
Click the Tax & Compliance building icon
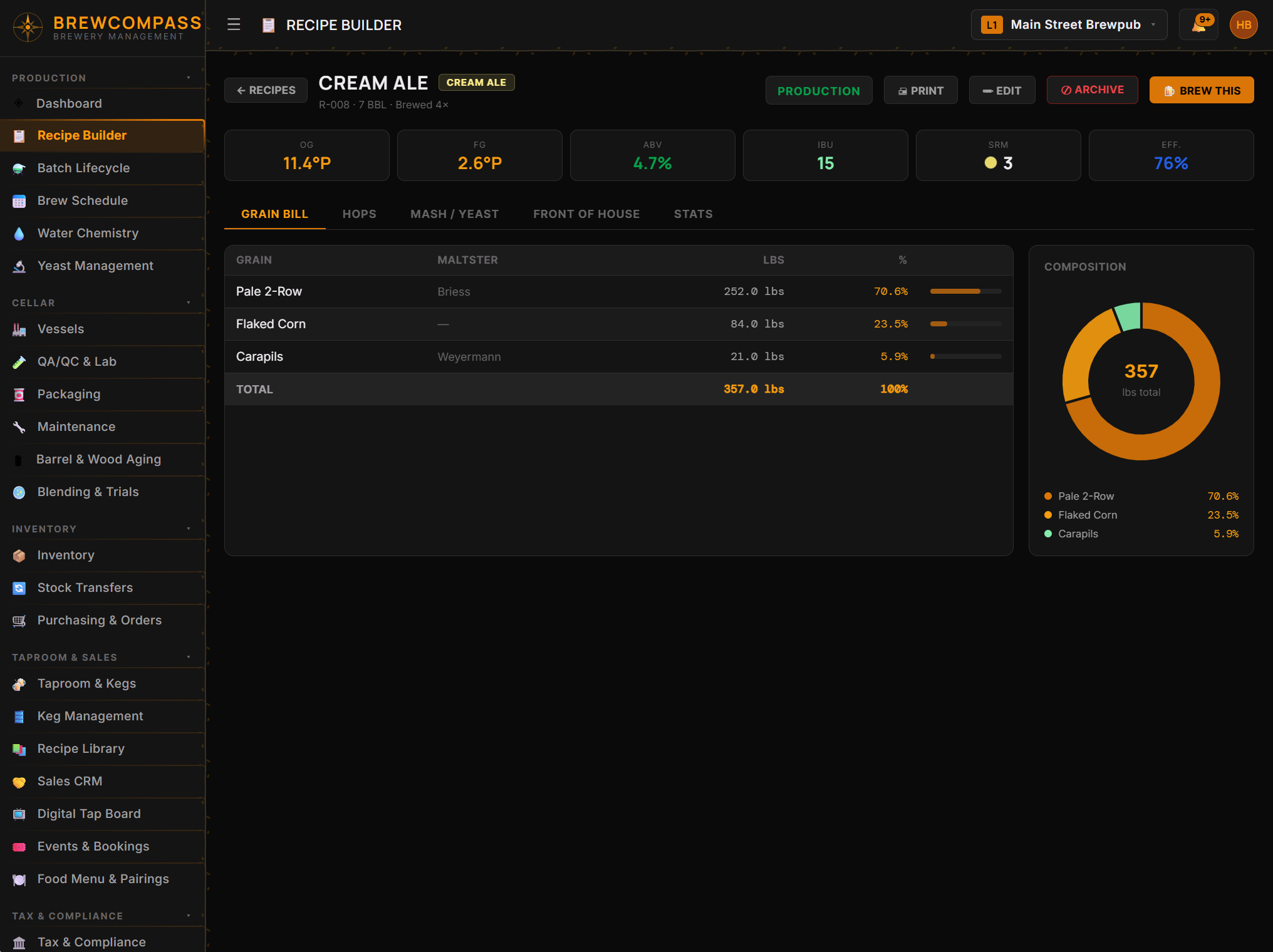click(19, 943)
